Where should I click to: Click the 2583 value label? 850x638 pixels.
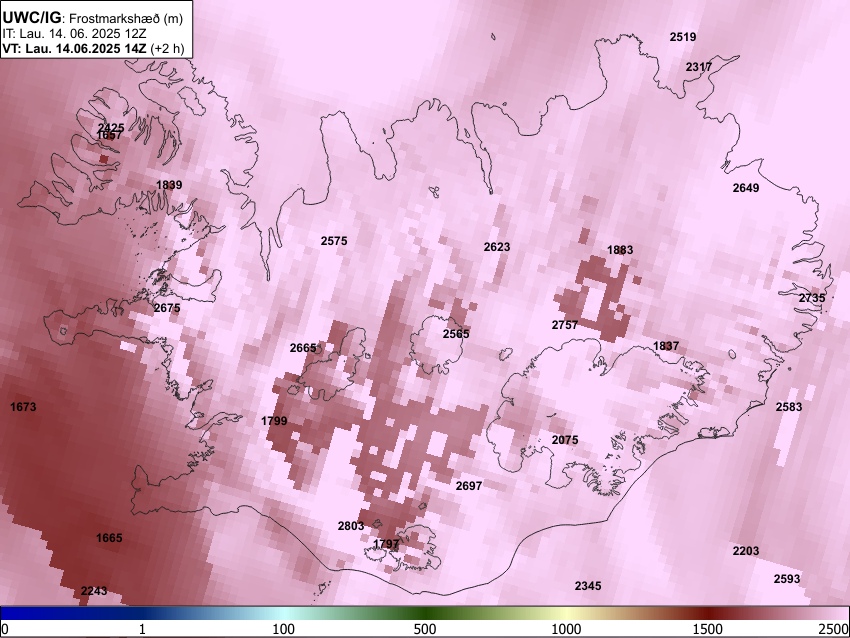[789, 407]
